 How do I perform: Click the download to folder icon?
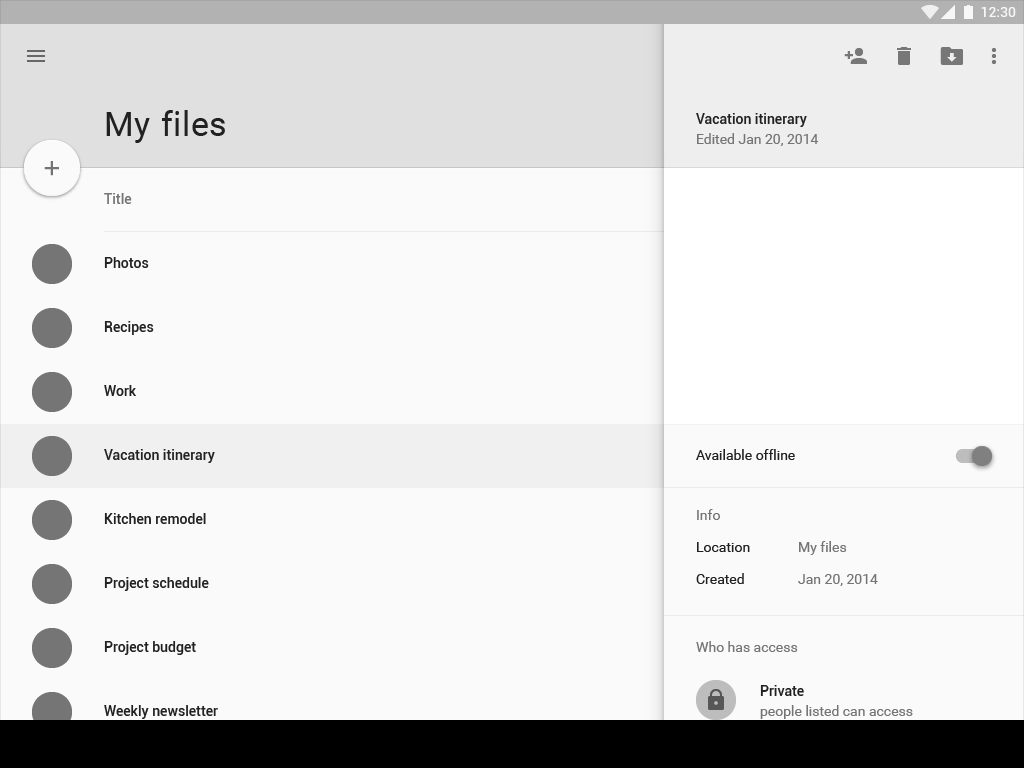[951, 56]
